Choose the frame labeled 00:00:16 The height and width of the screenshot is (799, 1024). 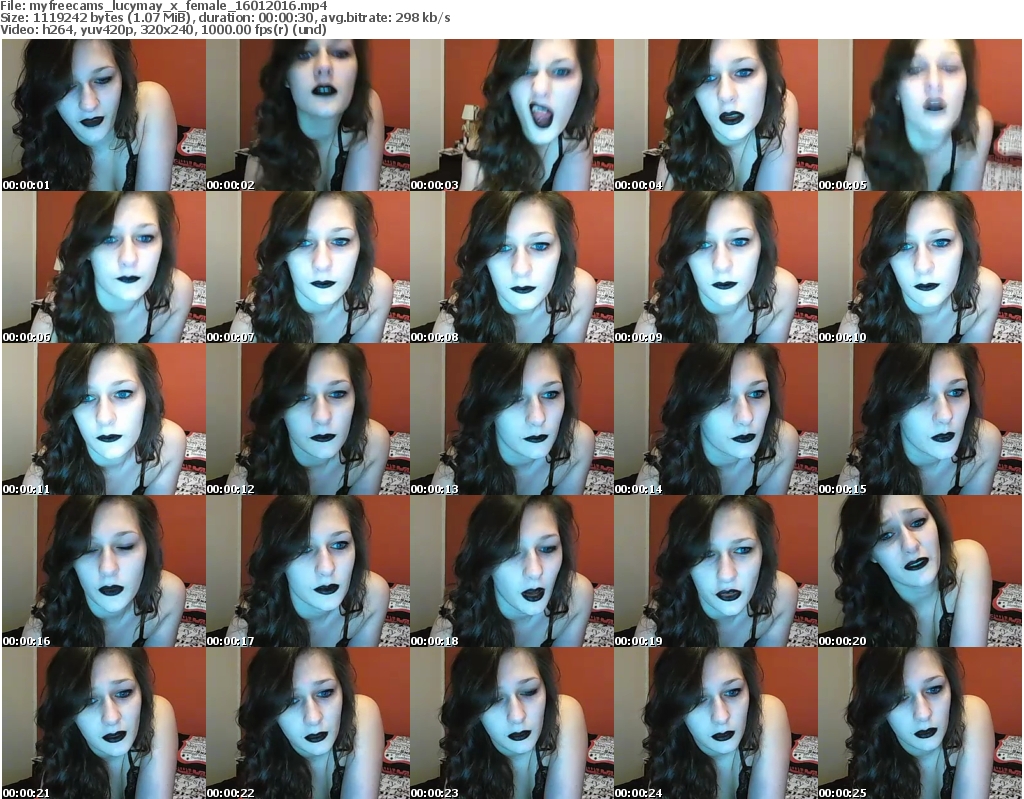point(104,571)
